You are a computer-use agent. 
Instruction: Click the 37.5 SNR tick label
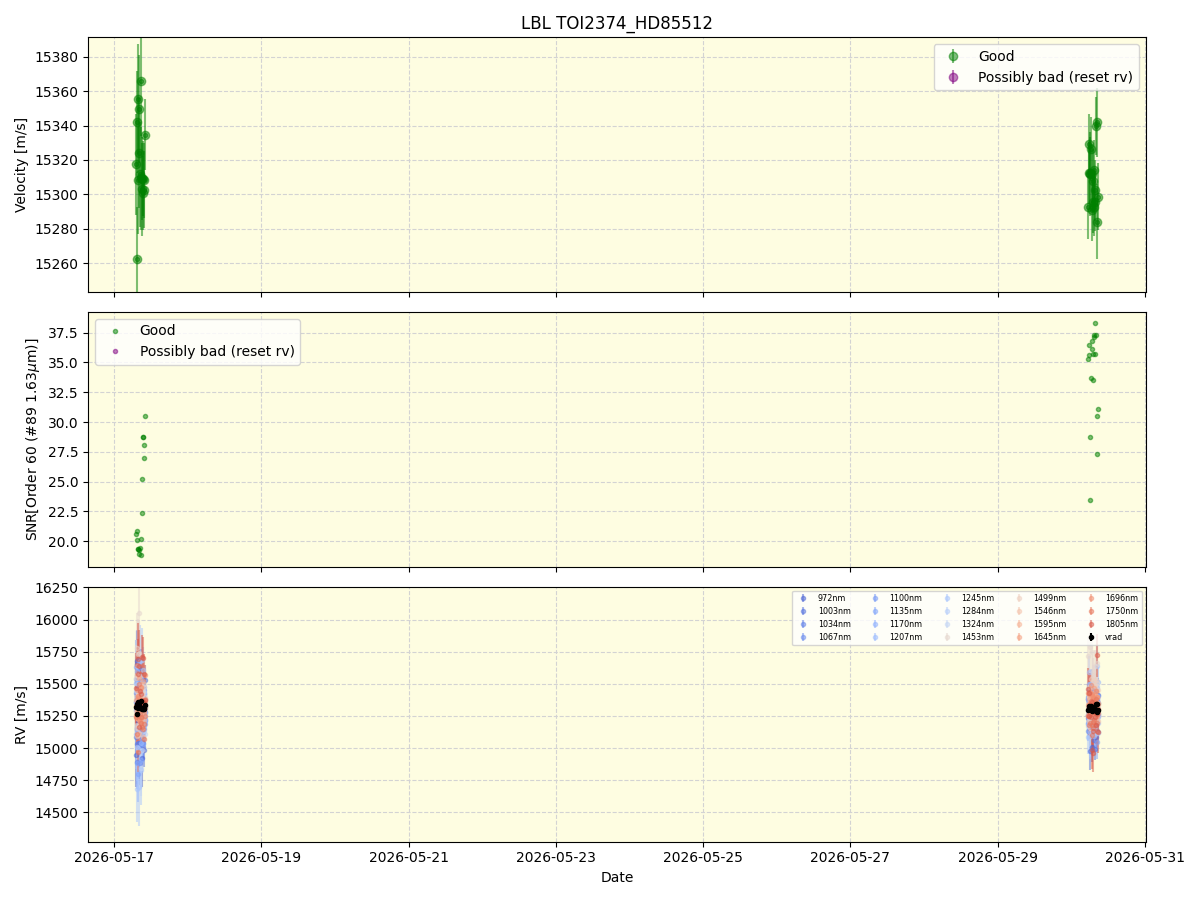(x=65, y=334)
